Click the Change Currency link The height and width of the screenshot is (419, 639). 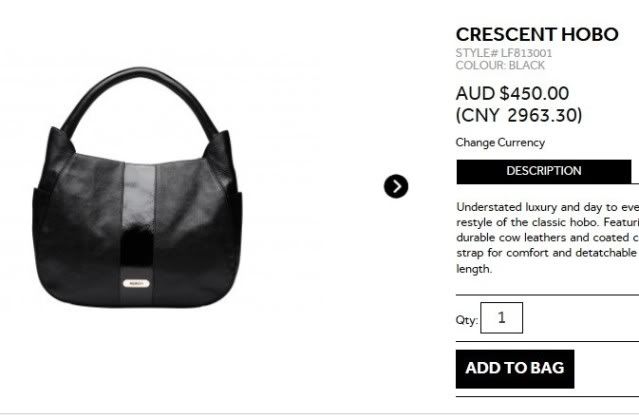click(500, 143)
